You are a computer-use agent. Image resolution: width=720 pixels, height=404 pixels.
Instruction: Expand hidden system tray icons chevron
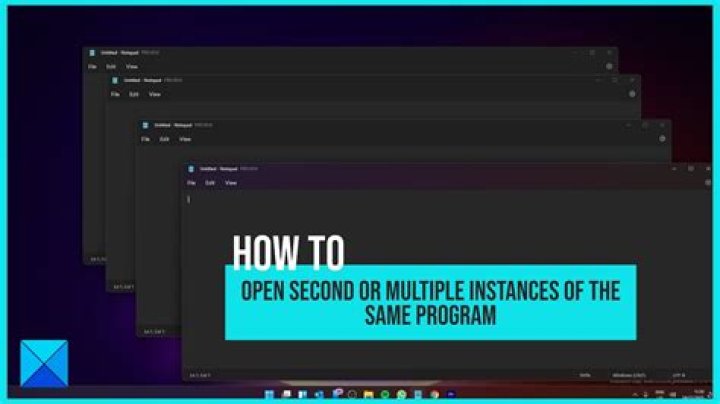635,394
